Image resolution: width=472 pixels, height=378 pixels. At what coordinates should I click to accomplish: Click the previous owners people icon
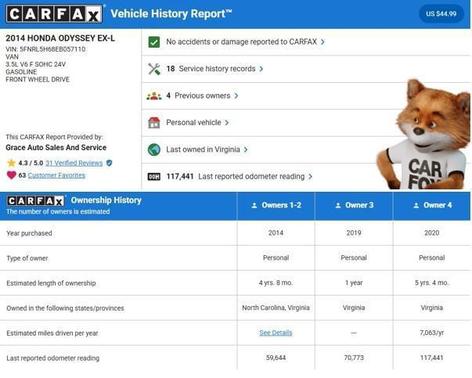tap(154, 96)
